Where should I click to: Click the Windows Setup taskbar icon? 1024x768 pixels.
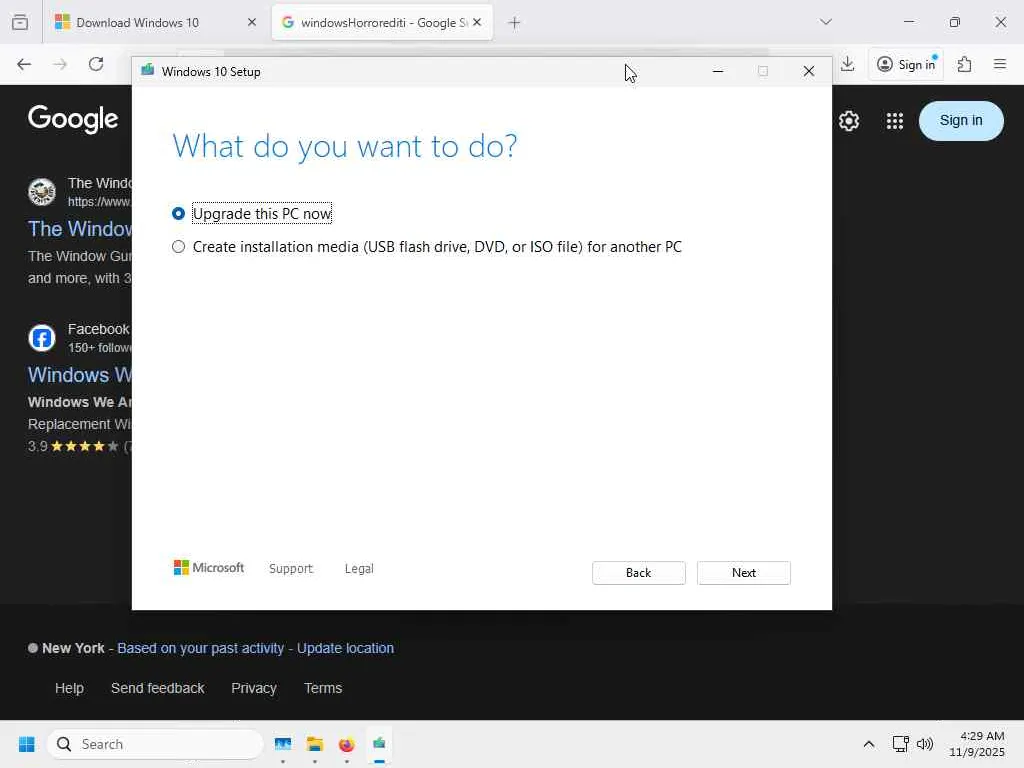379,744
